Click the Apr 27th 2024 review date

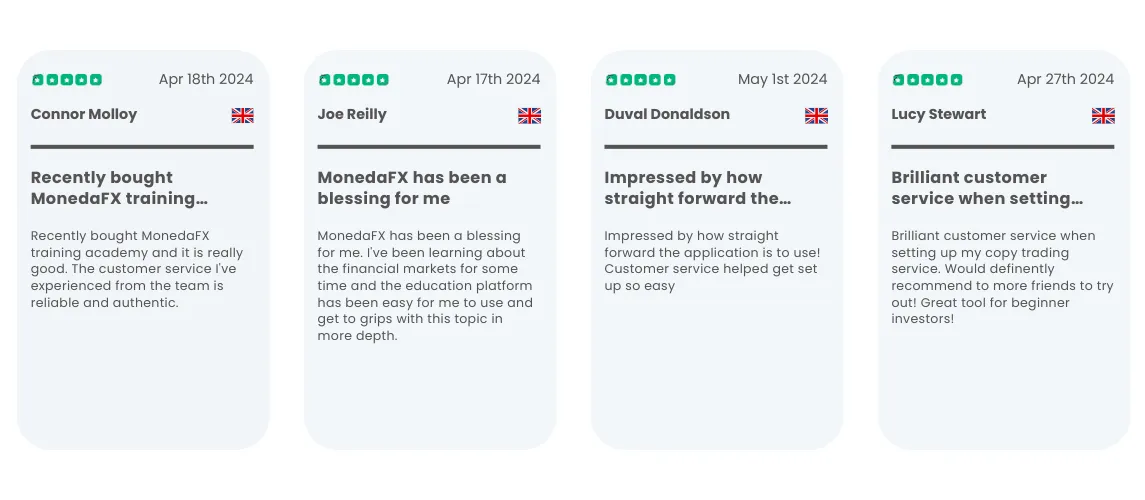(1065, 79)
